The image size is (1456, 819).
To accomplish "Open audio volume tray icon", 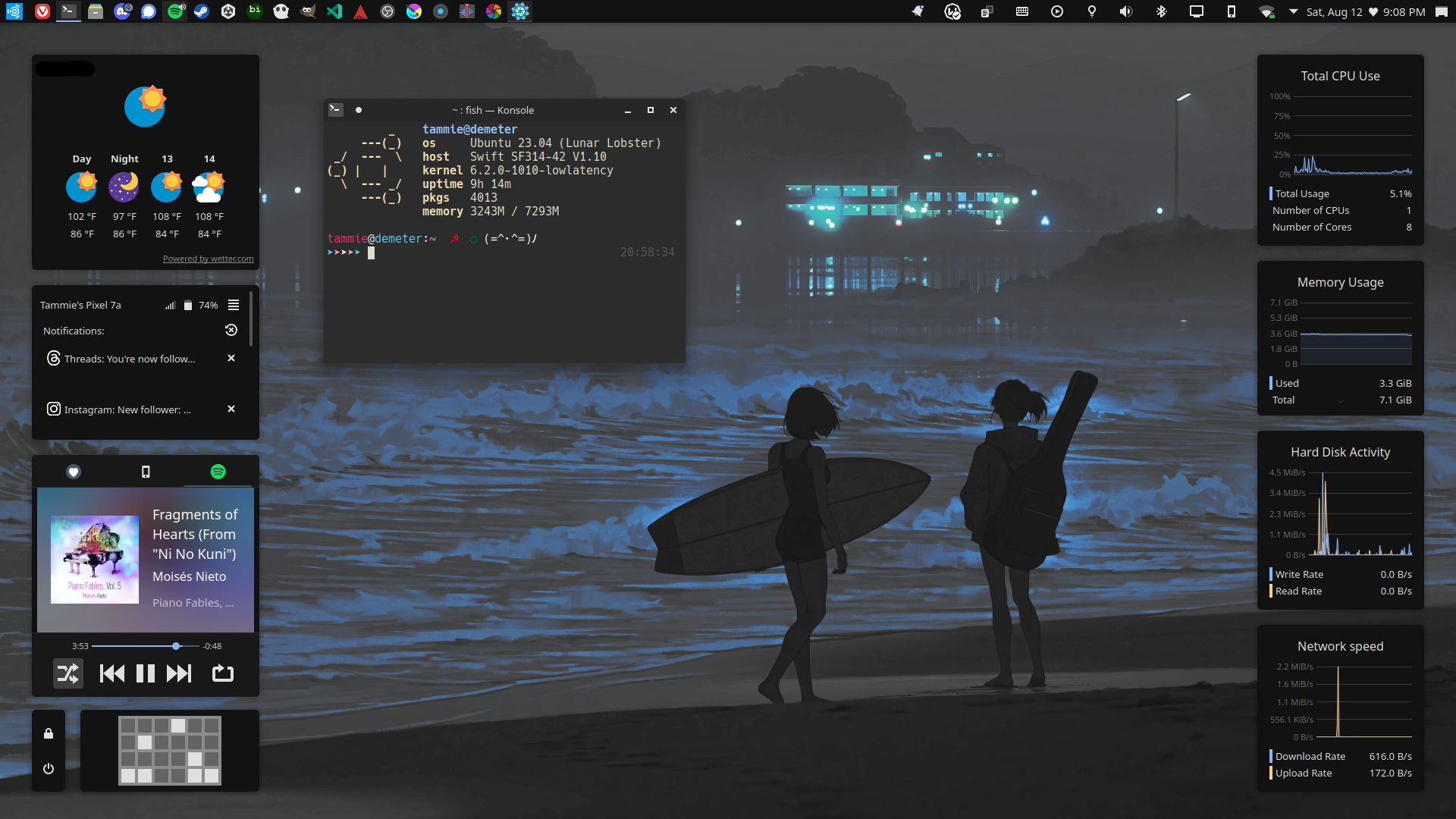I will point(1126,11).
